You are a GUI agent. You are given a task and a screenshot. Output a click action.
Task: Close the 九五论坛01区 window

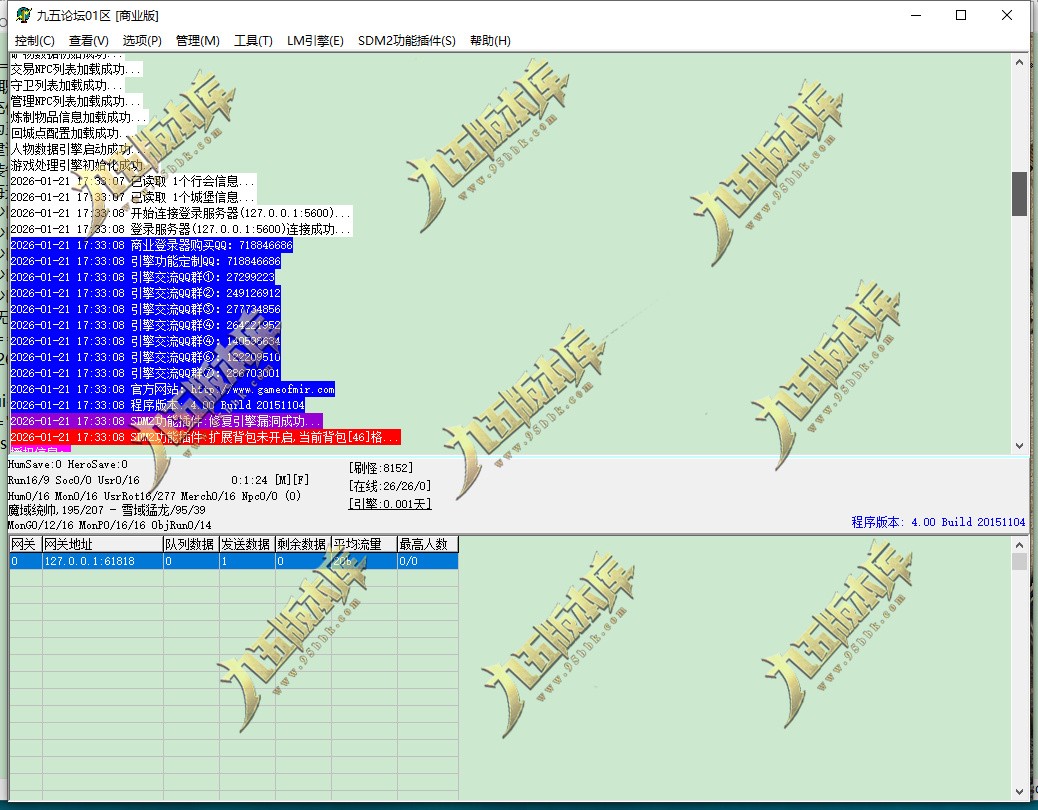[1007, 15]
